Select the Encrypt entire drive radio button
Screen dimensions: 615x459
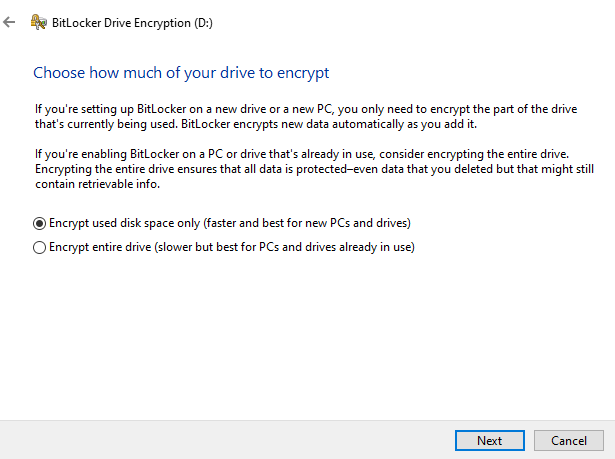pos(40,247)
